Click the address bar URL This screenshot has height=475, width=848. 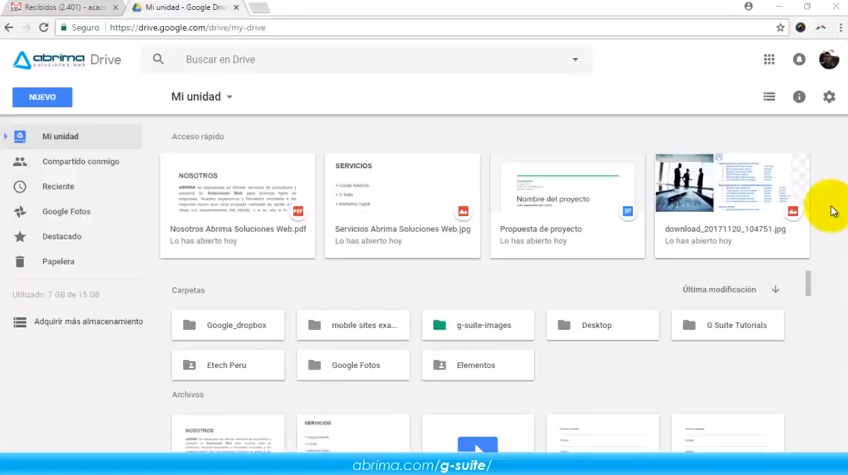tap(188, 28)
